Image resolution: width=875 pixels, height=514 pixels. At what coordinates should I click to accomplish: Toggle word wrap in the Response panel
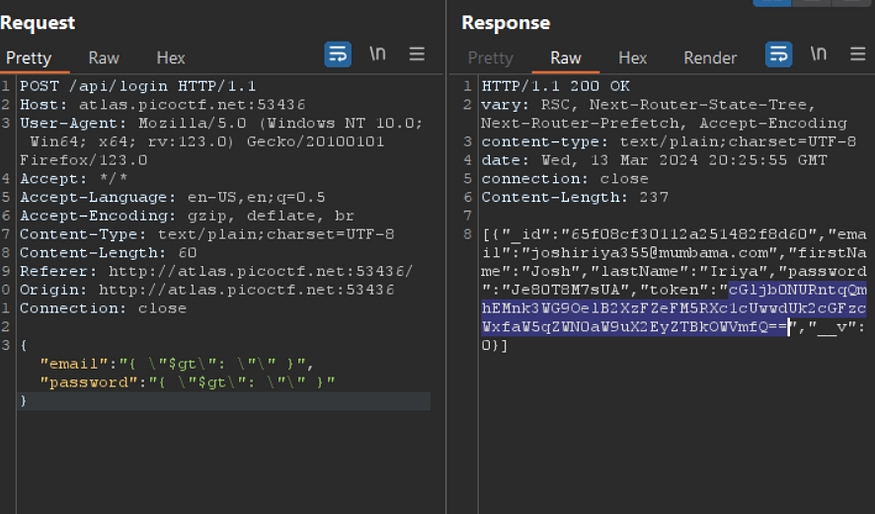tap(778, 55)
